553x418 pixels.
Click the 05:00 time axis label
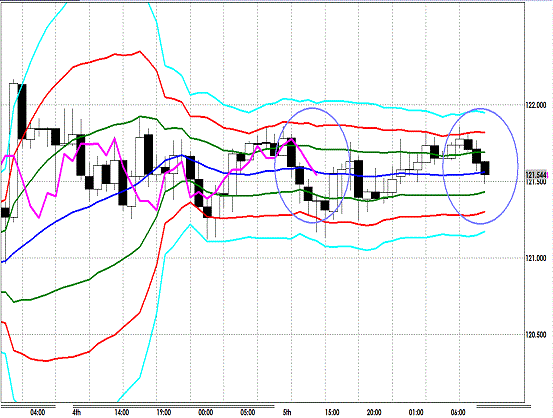tap(248, 412)
